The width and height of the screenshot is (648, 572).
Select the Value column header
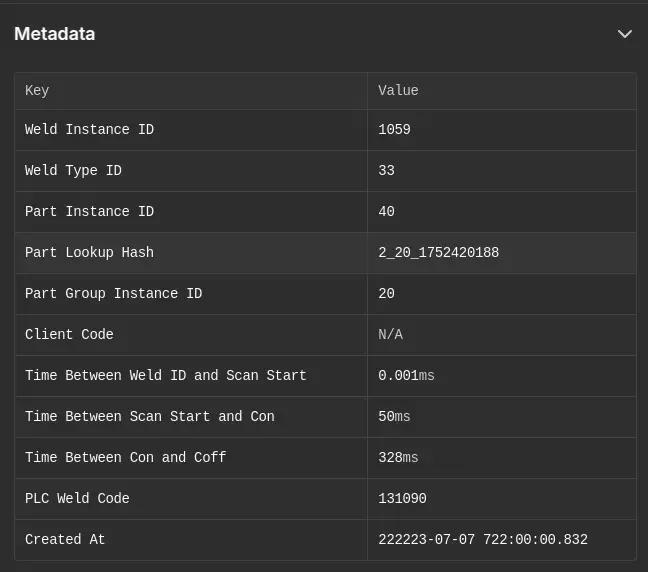(x=502, y=91)
